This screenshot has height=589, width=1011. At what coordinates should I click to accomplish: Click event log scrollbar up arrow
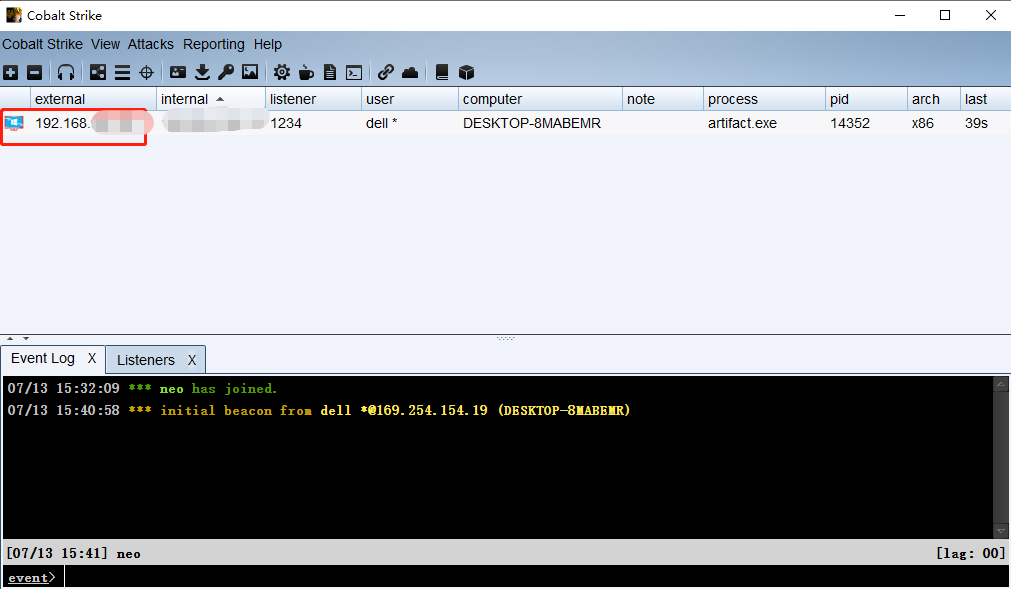1001,385
